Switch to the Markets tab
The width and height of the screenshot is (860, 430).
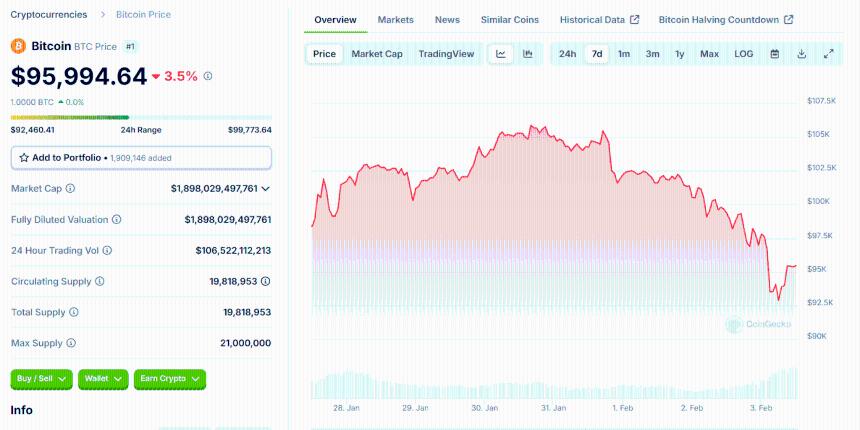pyautogui.click(x=395, y=20)
